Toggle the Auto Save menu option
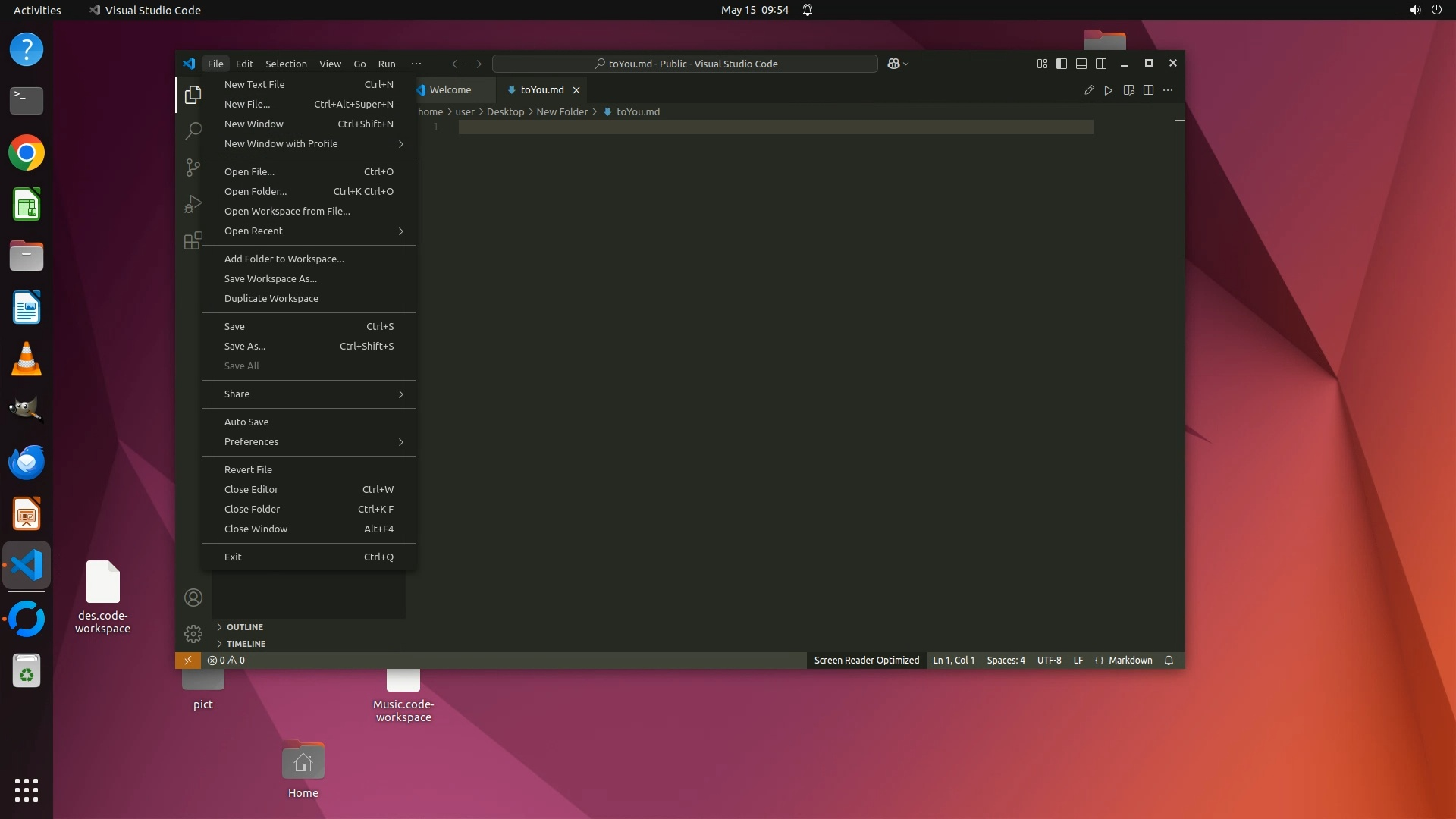The image size is (1456, 819). pos(246,422)
